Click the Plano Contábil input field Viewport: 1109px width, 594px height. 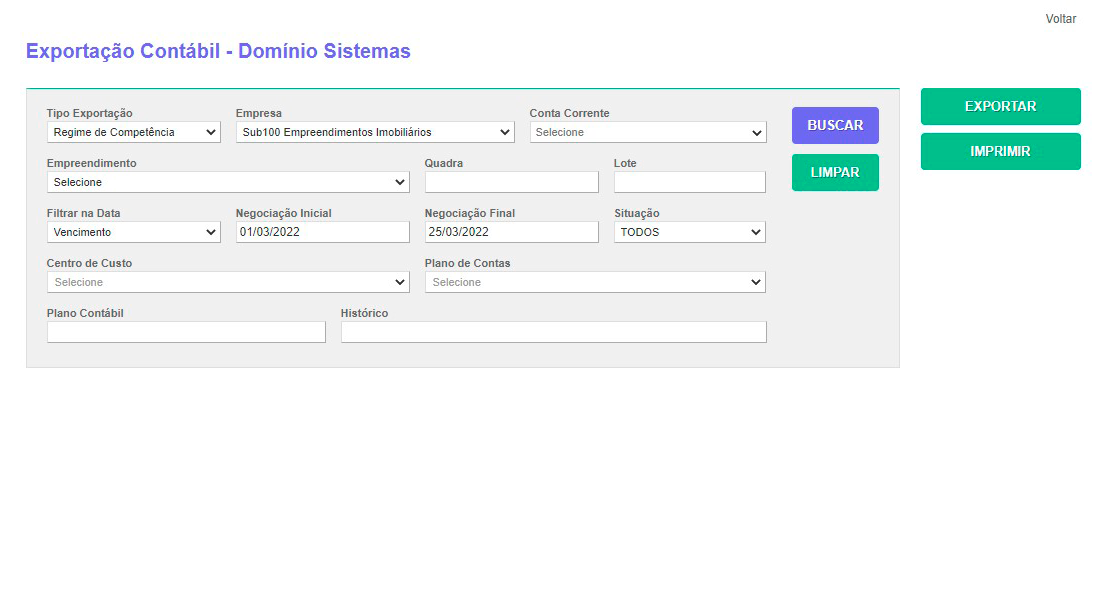pos(186,332)
